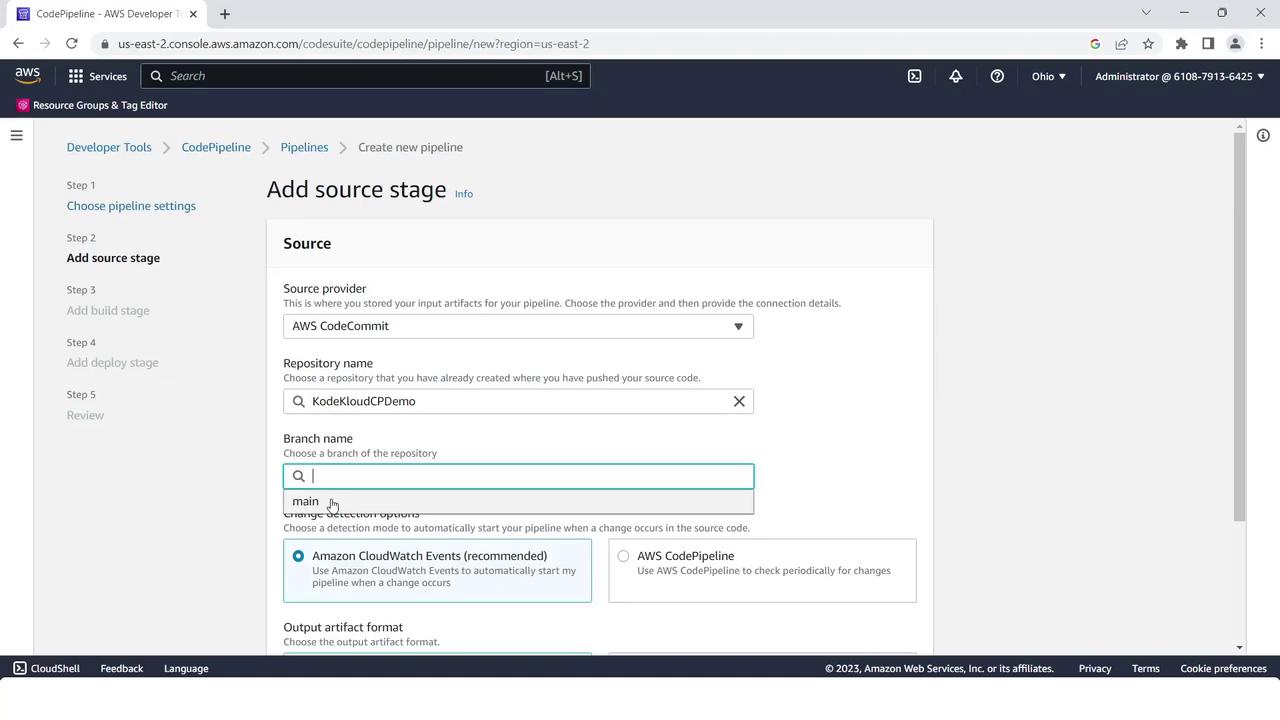Click the Review step label
The image size is (1280, 720).
pyautogui.click(x=85, y=415)
